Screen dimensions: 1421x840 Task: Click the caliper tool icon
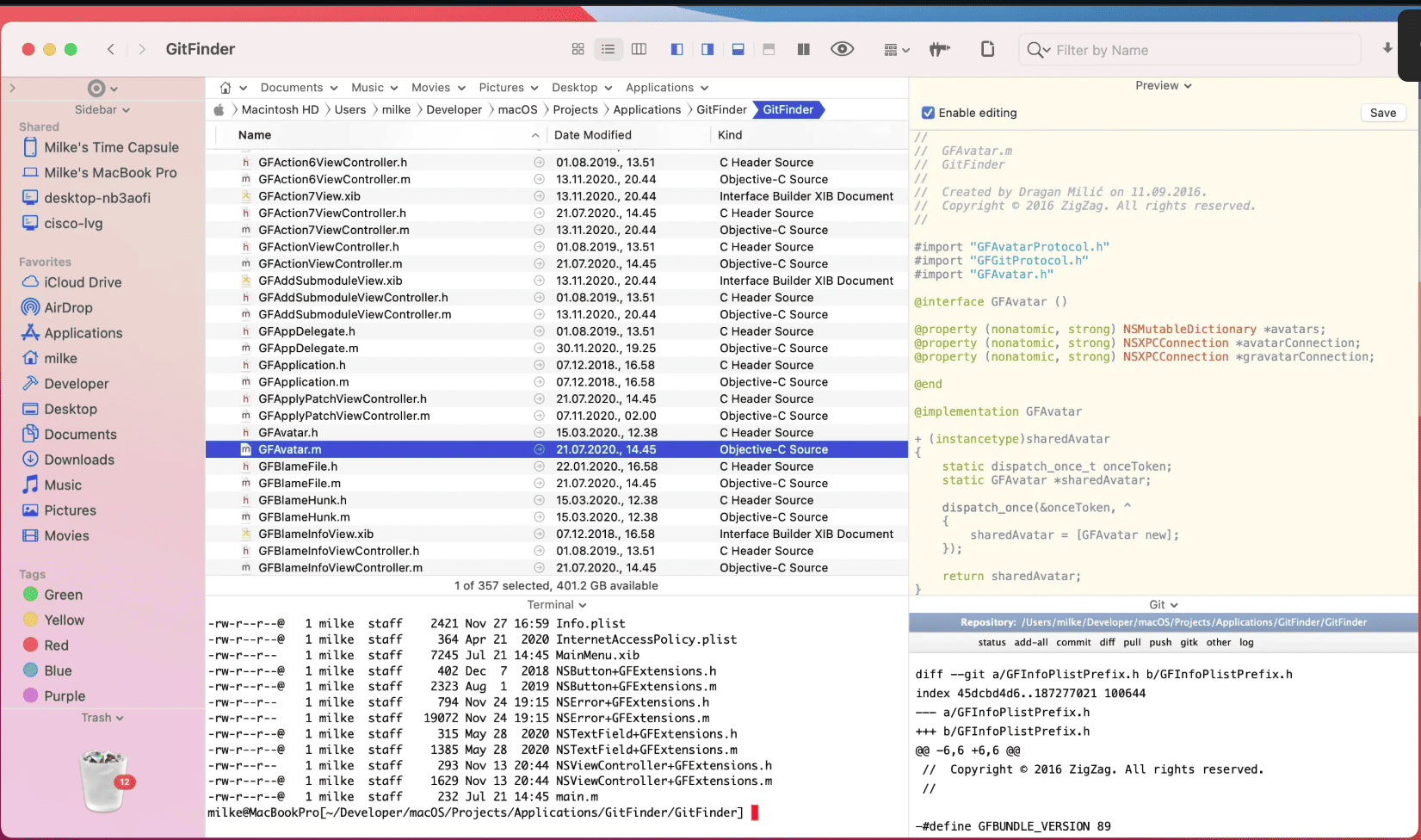[x=940, y=50]
